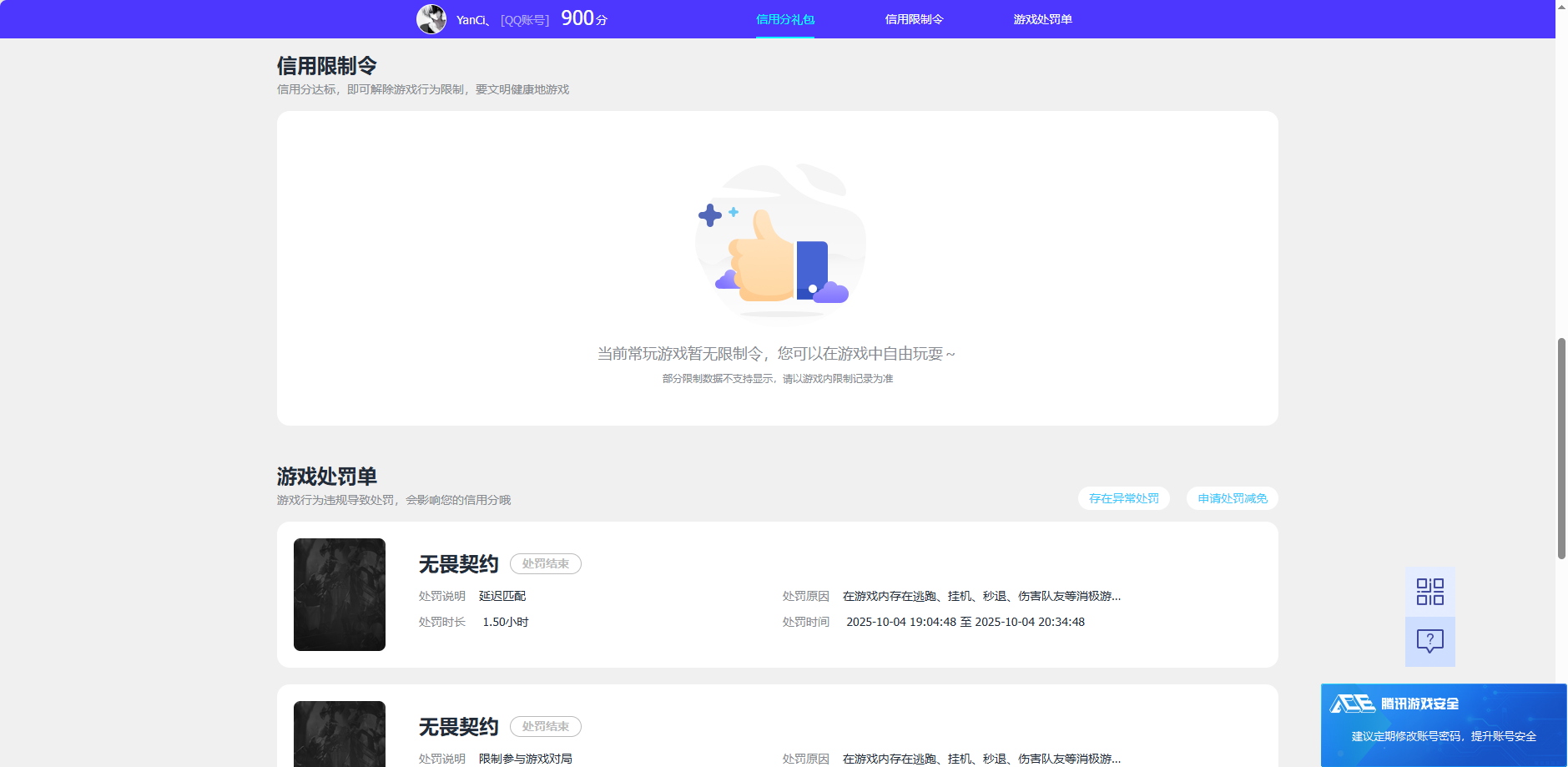Screen dimensions: 1568x767
Task: Click the truncated penalty reason on 延迟匹配 card
Action: 981,596
